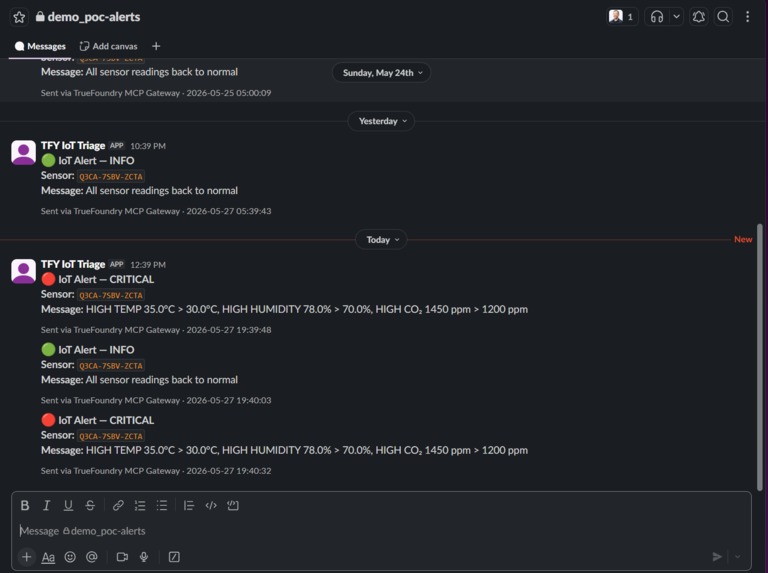This screenshot has height=573, width=768.
Task: Add a new tab with plus icon
Action: coord(156,47)
